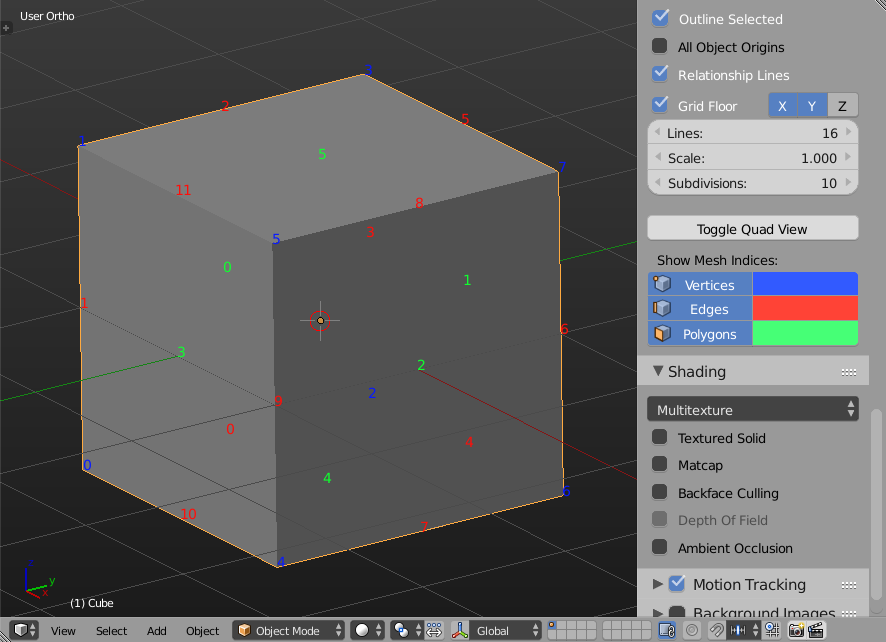This screenshot has width=886, height=642.
Task: Collapse the Shading panel
Action: [x=658, y=371]
